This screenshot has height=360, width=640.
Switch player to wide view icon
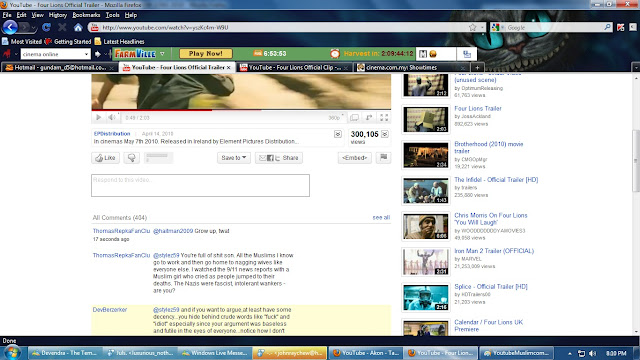point(354,118)
